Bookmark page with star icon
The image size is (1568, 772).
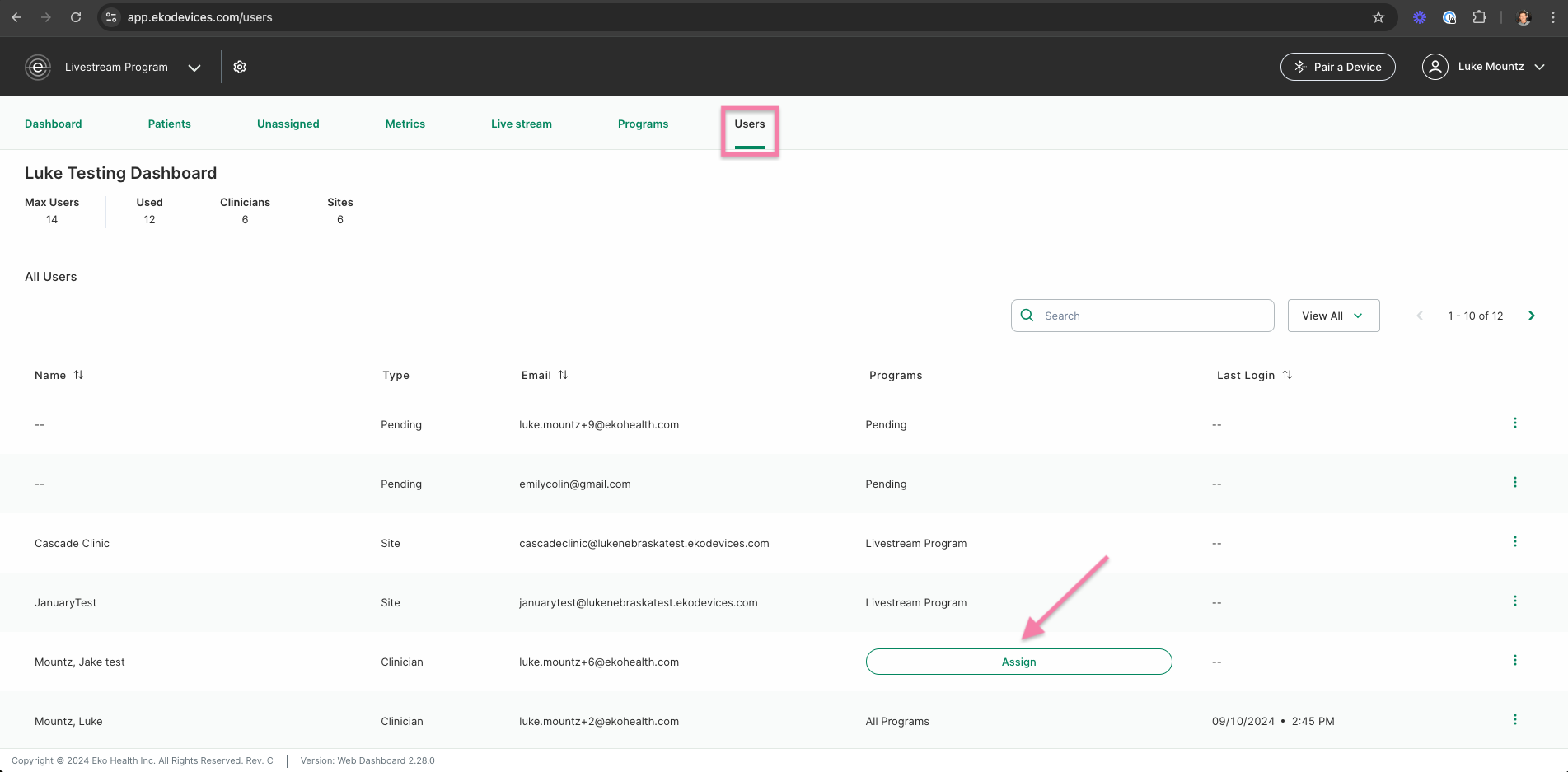click(1378, 16)
